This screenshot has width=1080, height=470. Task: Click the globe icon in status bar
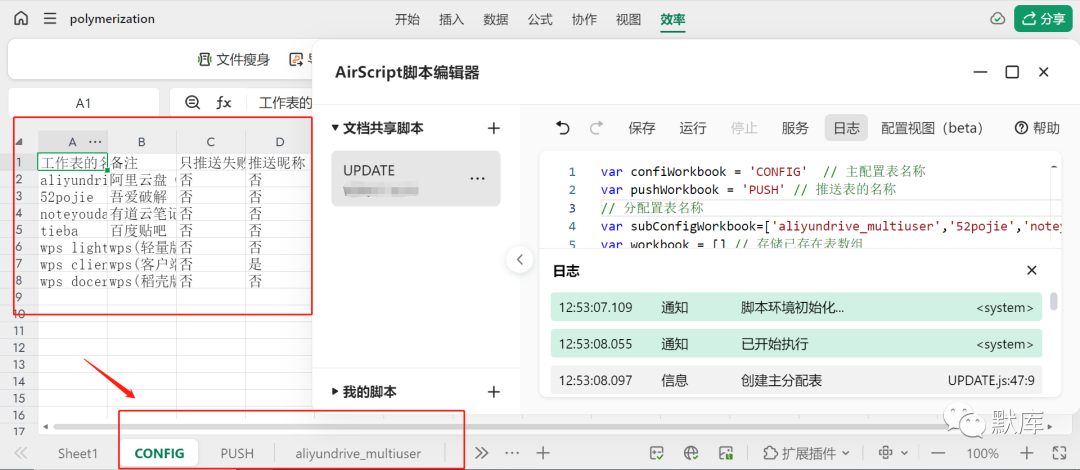(x=692, y=453)
